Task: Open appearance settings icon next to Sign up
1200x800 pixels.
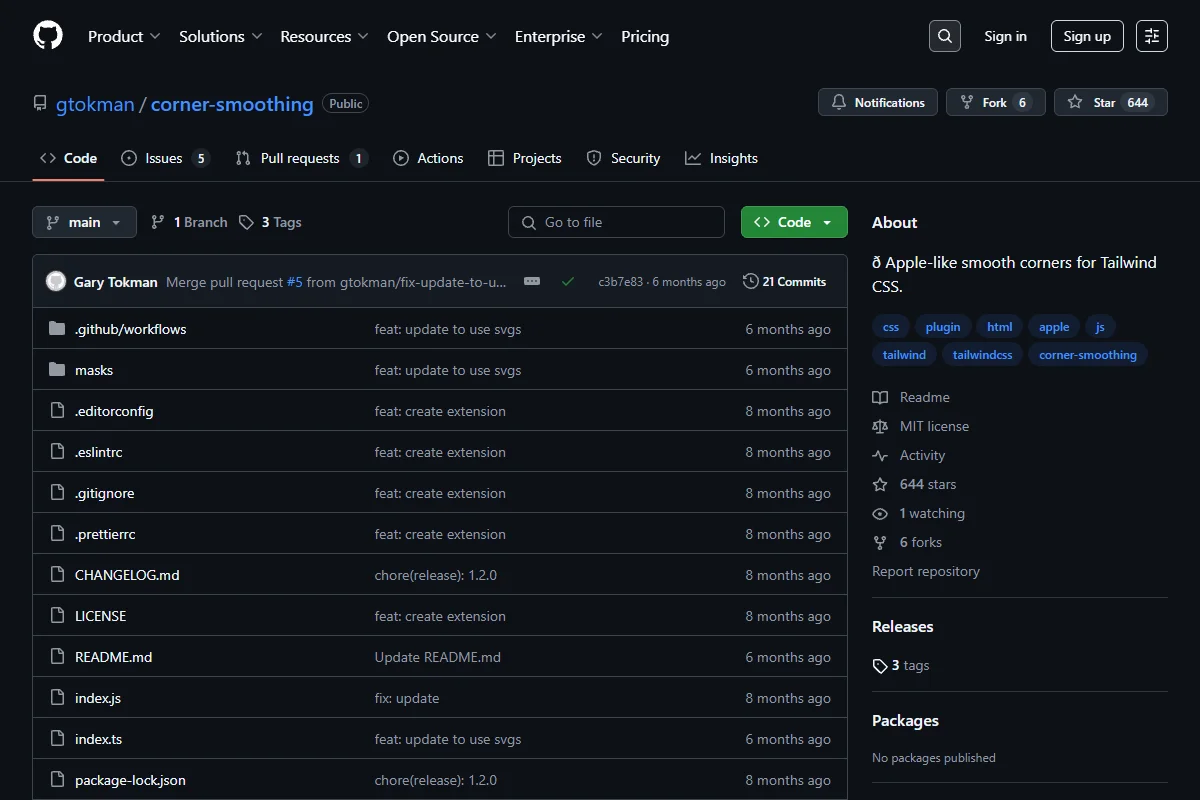Action: pyautogui.click(x=1152, y=36)
